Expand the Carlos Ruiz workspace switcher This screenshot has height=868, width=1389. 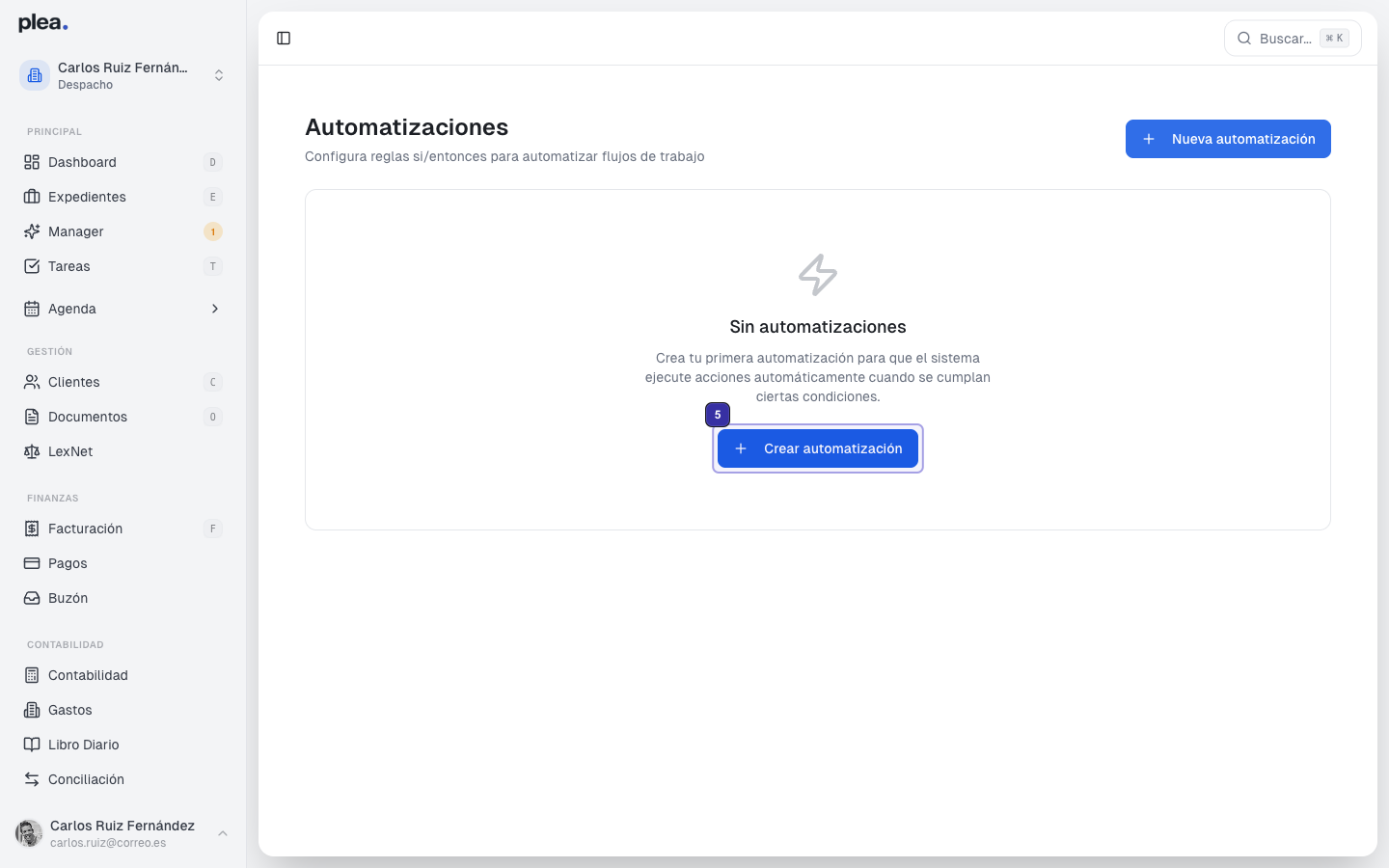coord(219,74)
